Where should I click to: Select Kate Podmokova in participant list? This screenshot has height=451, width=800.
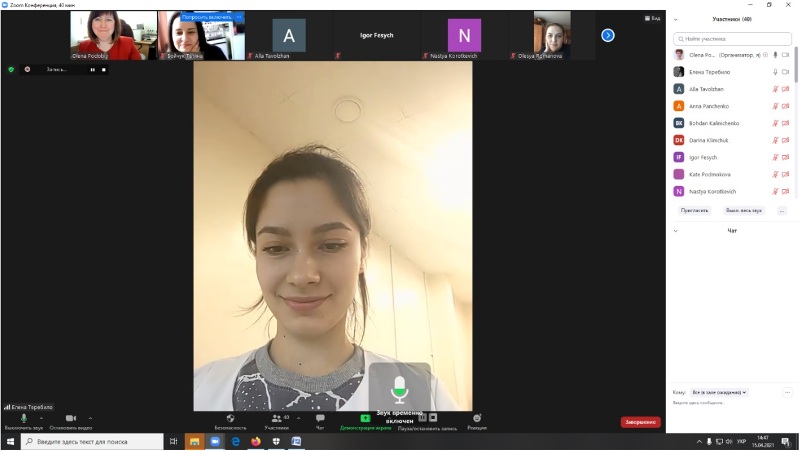click(732, 174)
